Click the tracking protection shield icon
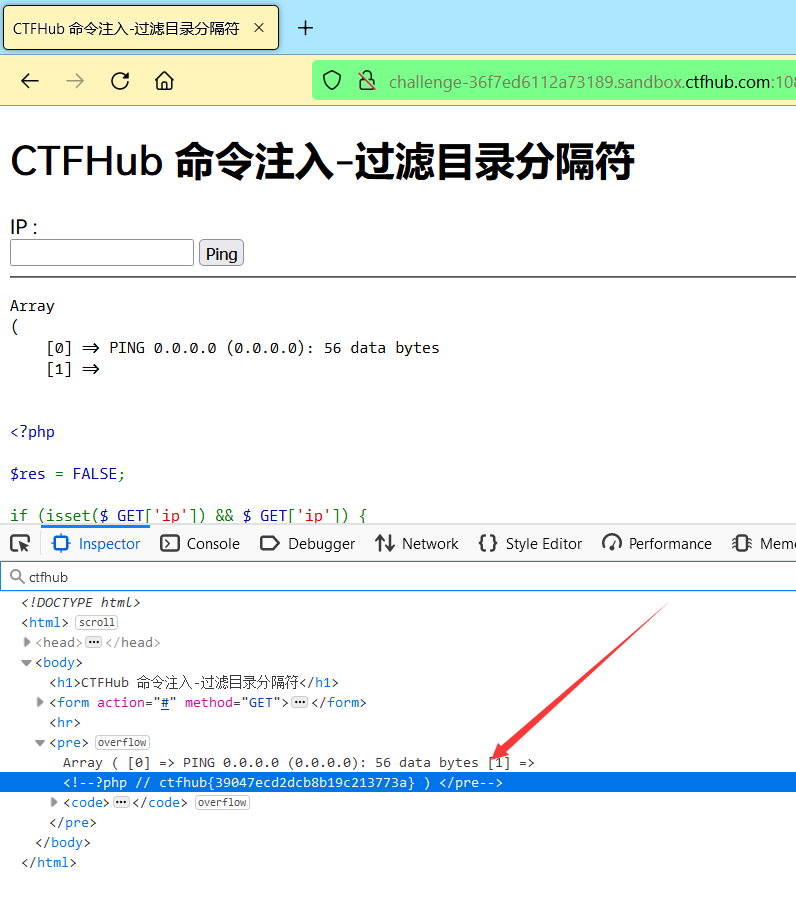The width and height of the screenshot is (796, 900). click(332, 81)
